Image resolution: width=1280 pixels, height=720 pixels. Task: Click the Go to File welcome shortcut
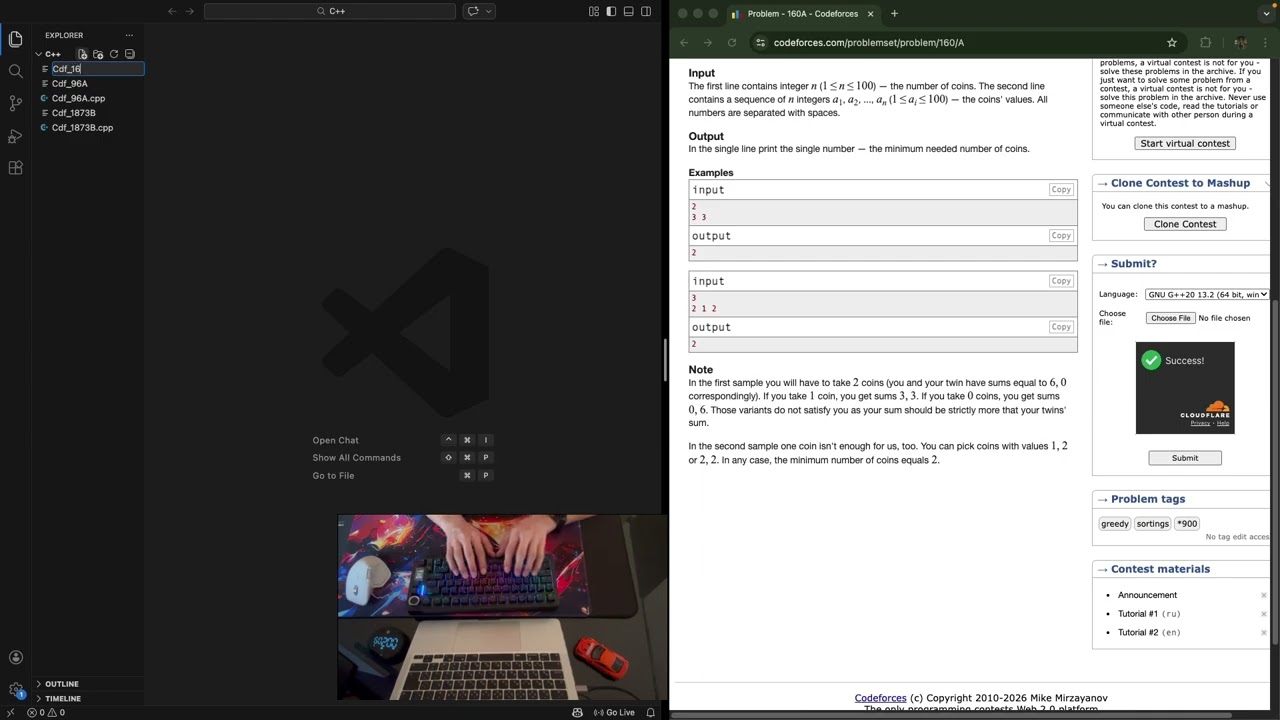[x=333, y=476]
